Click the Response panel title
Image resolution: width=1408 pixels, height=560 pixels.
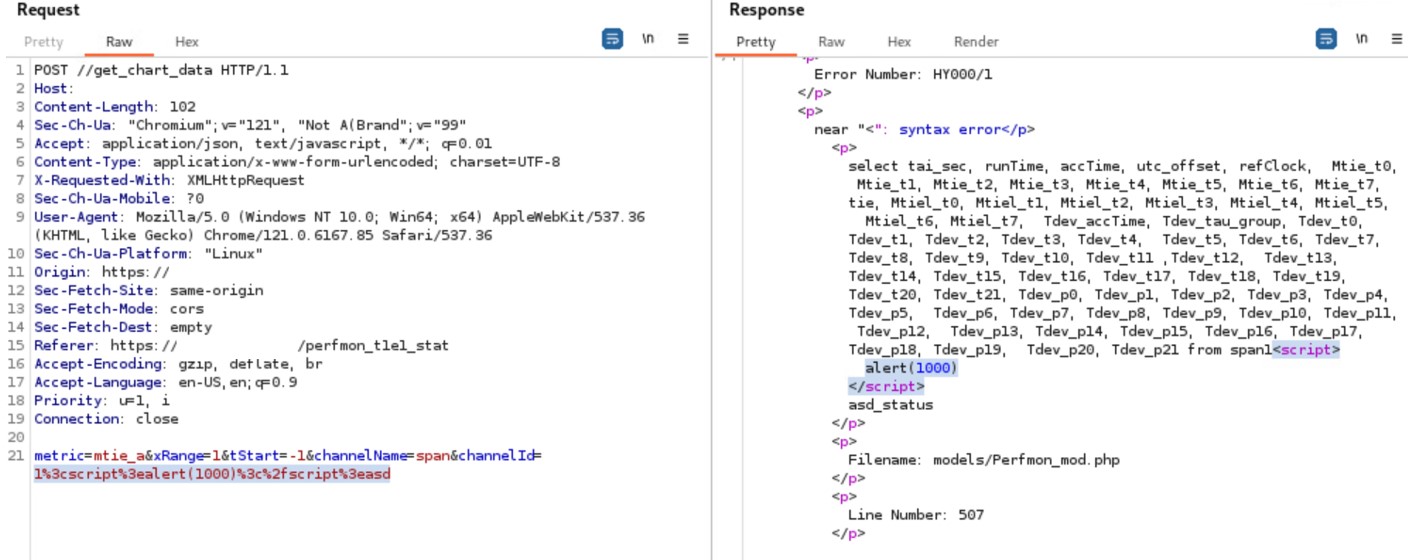click(x=766, y=10)
